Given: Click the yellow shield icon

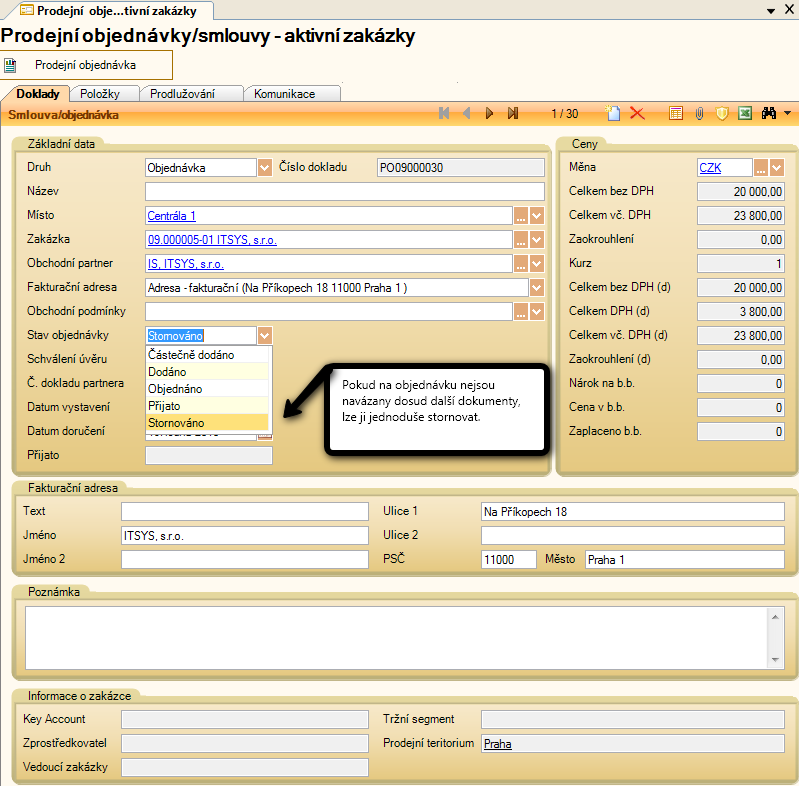Looking at the screenshot, I should (x=722, y=114).
